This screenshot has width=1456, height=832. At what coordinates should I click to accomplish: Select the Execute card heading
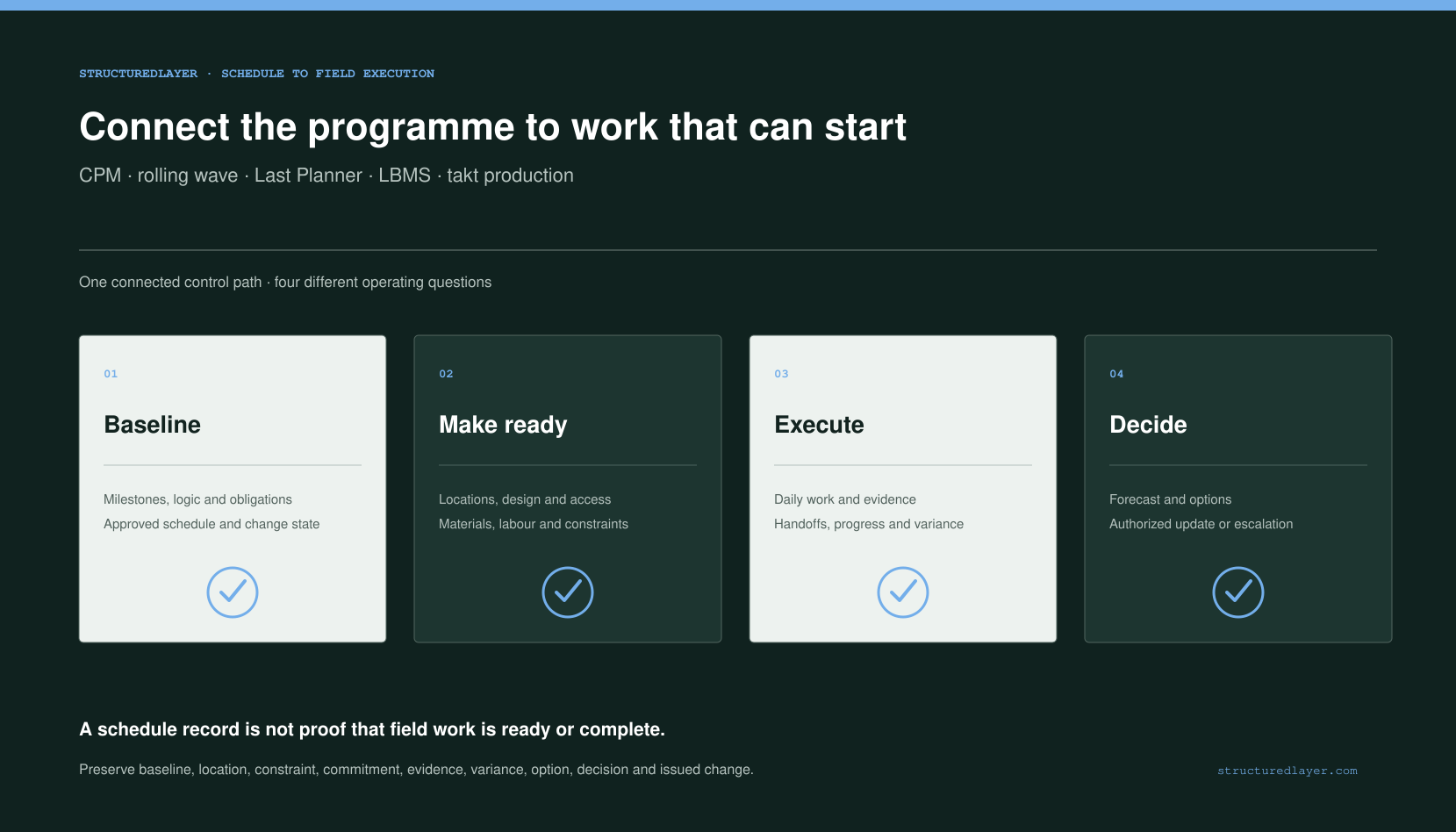(819, 425)
